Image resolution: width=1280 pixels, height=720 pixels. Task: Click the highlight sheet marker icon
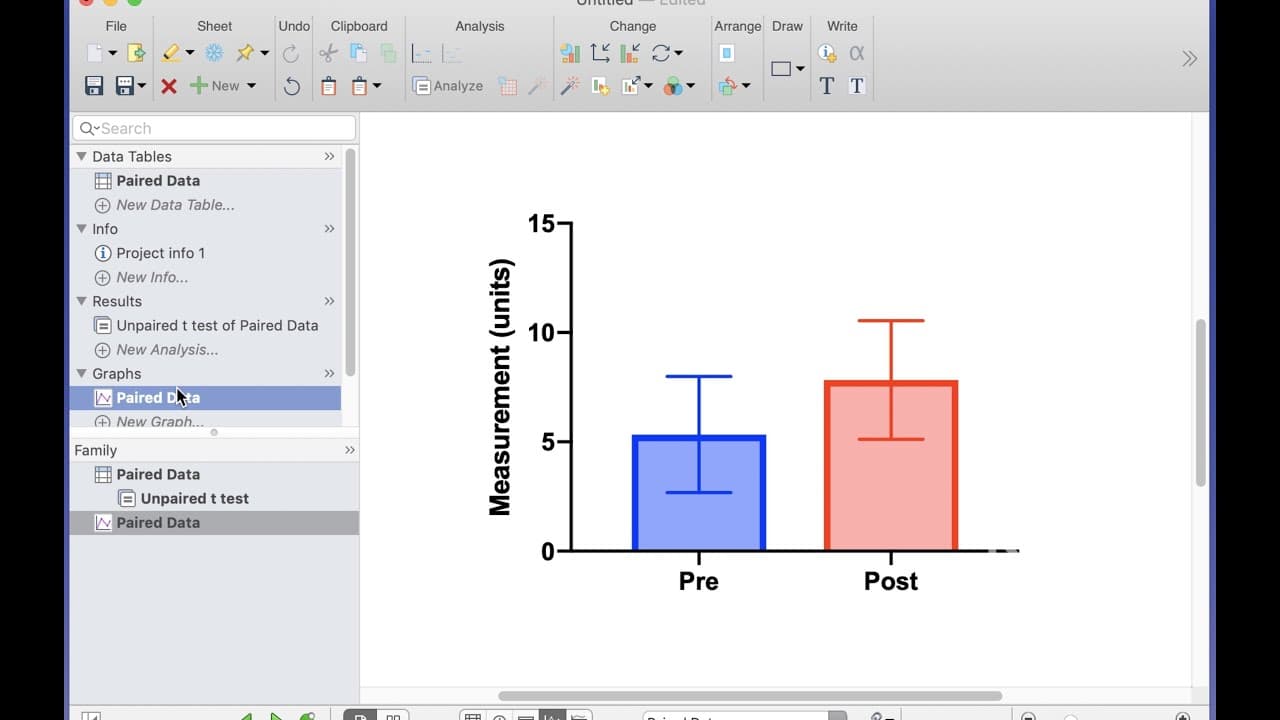171,53
